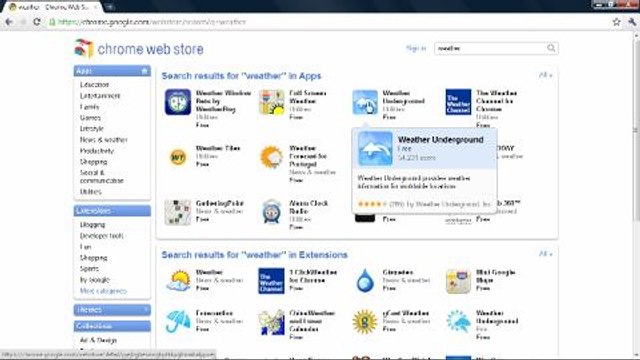Click the magnifier search icon
640x360 pixels.
(551, 48)
